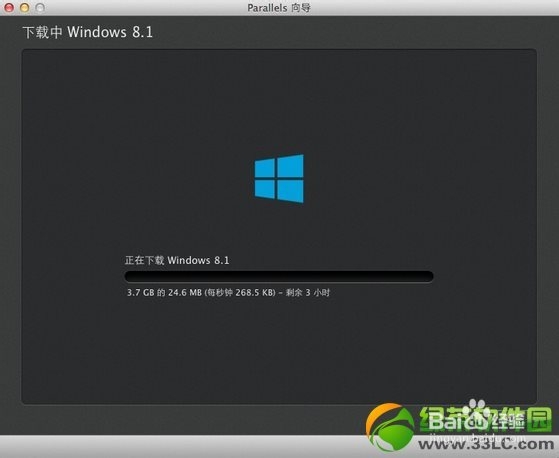Click the green leaf watermark logo
559x458 pixels.
389,426
